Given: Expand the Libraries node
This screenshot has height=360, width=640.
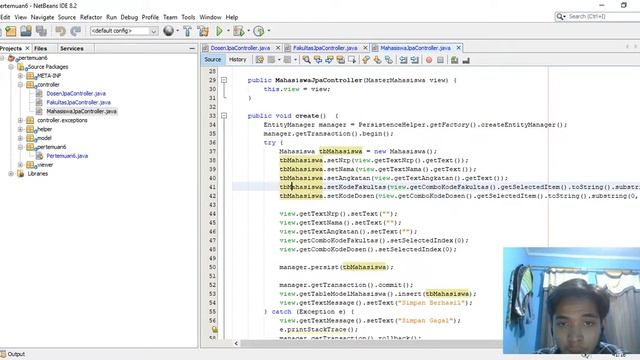Looking at the screenshot, I should coord(11,173).
